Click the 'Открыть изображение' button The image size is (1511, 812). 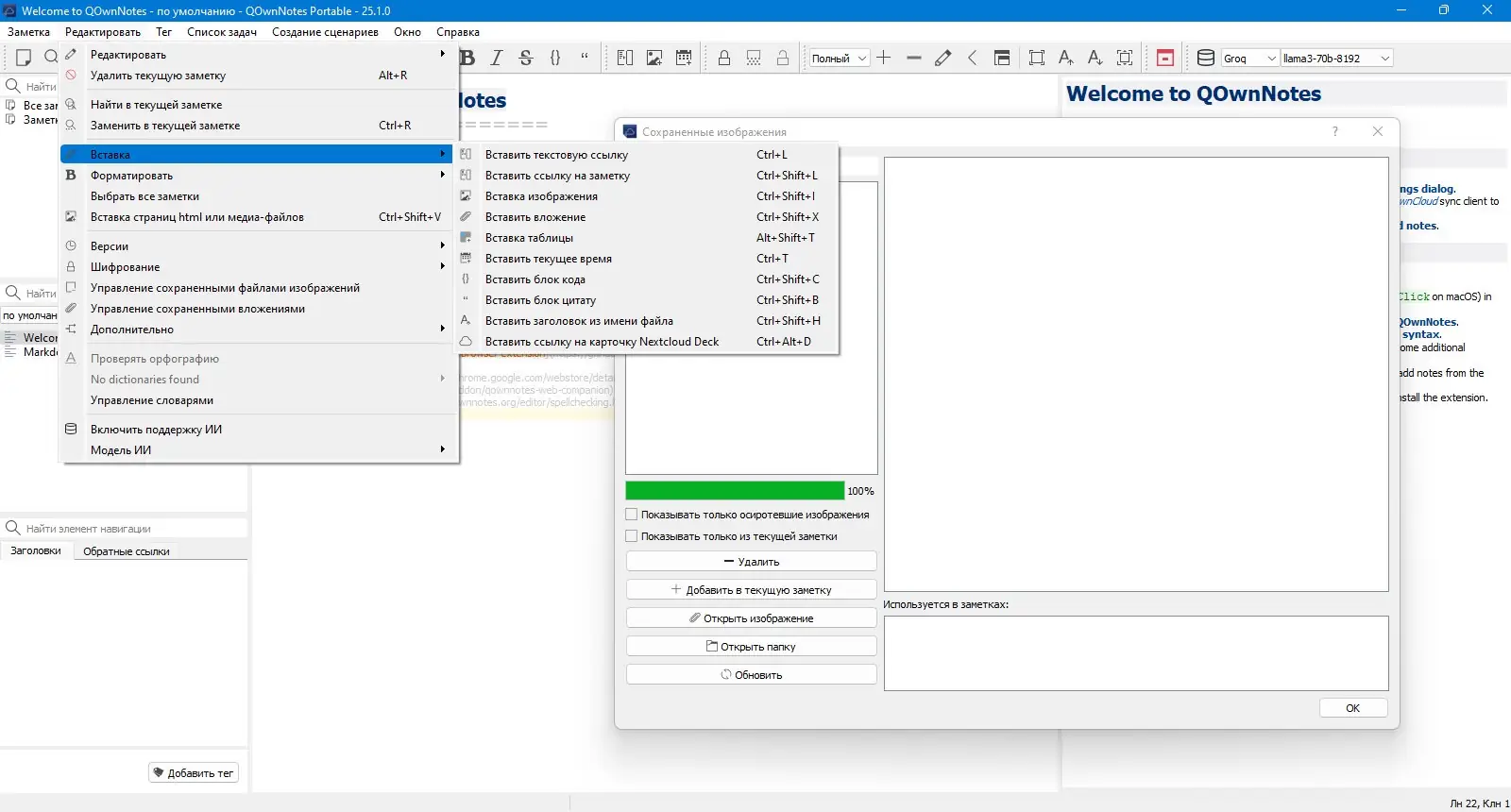pyautogui.click(x=752, y=618)
